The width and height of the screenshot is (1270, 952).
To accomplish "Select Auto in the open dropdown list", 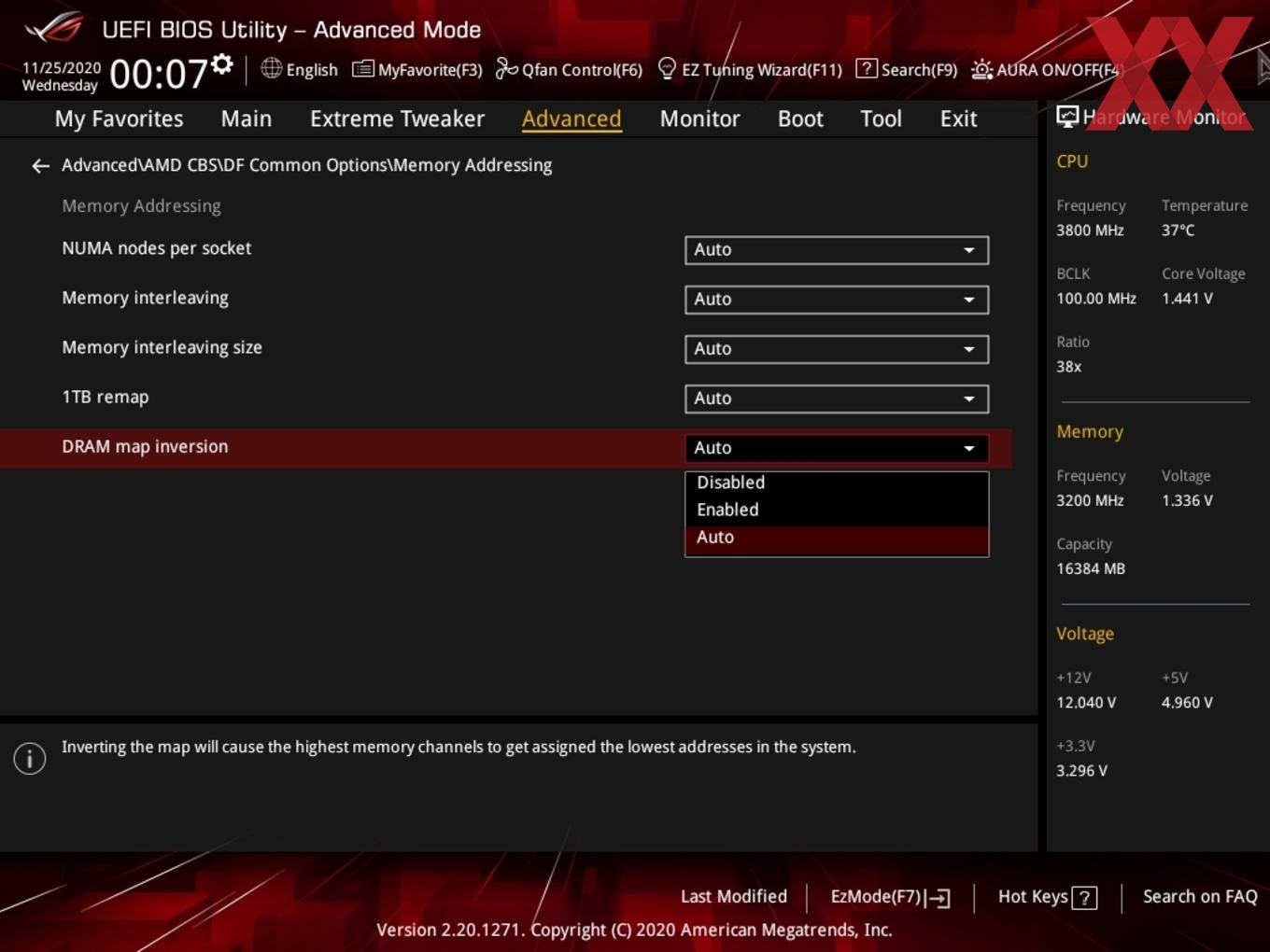I will tap(837, 538).
